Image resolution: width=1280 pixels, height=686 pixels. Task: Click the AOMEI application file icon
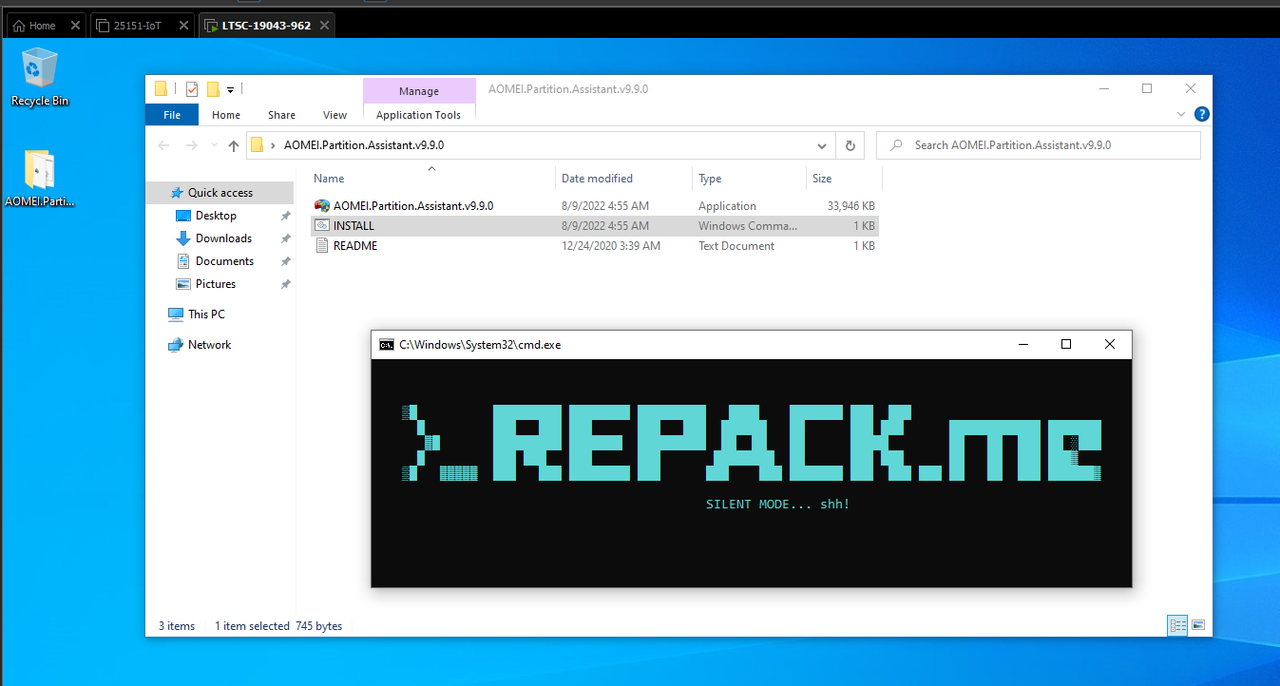tap(322, 206)
